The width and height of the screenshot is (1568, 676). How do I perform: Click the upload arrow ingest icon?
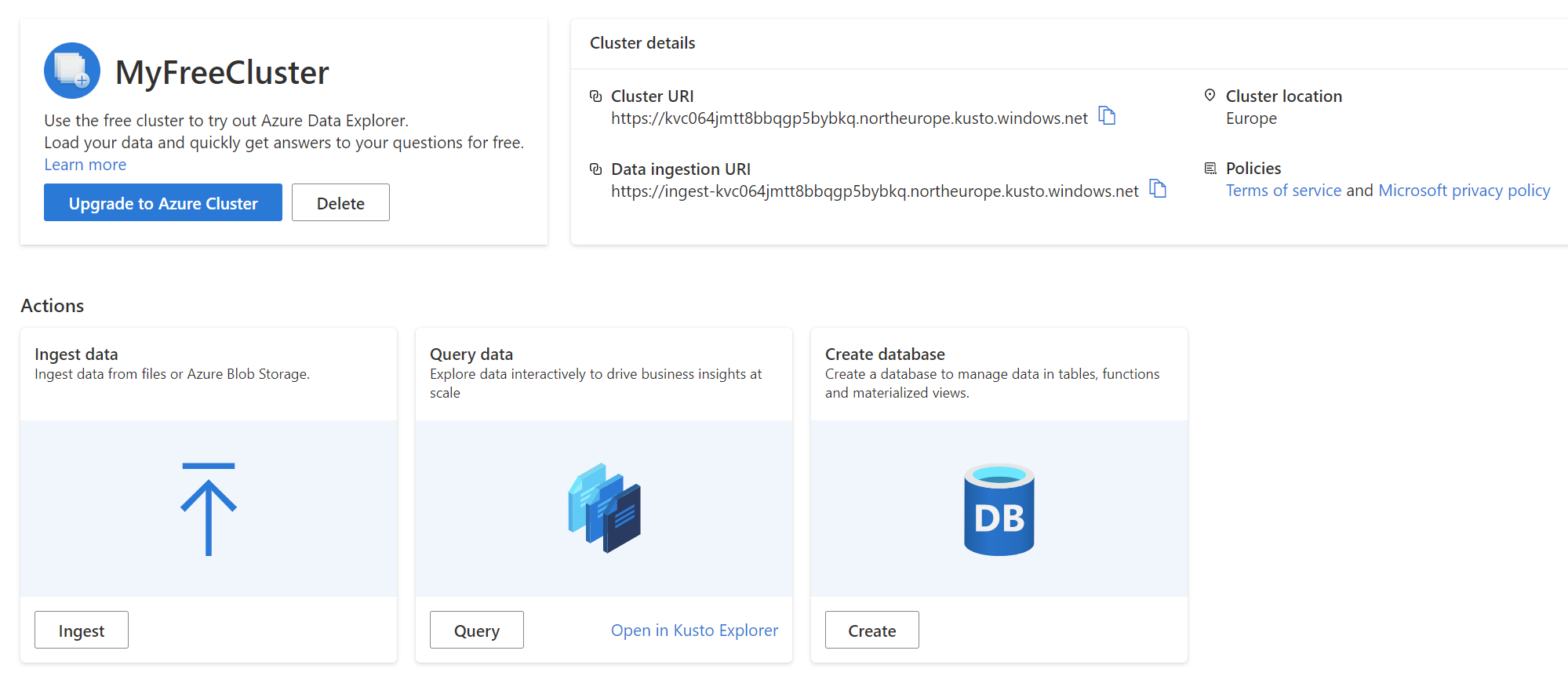pos(209,509)
